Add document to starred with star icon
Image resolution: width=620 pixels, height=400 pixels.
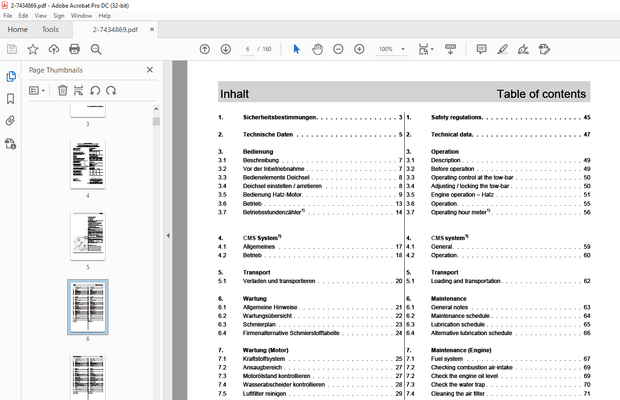click(x=33, y=49)
